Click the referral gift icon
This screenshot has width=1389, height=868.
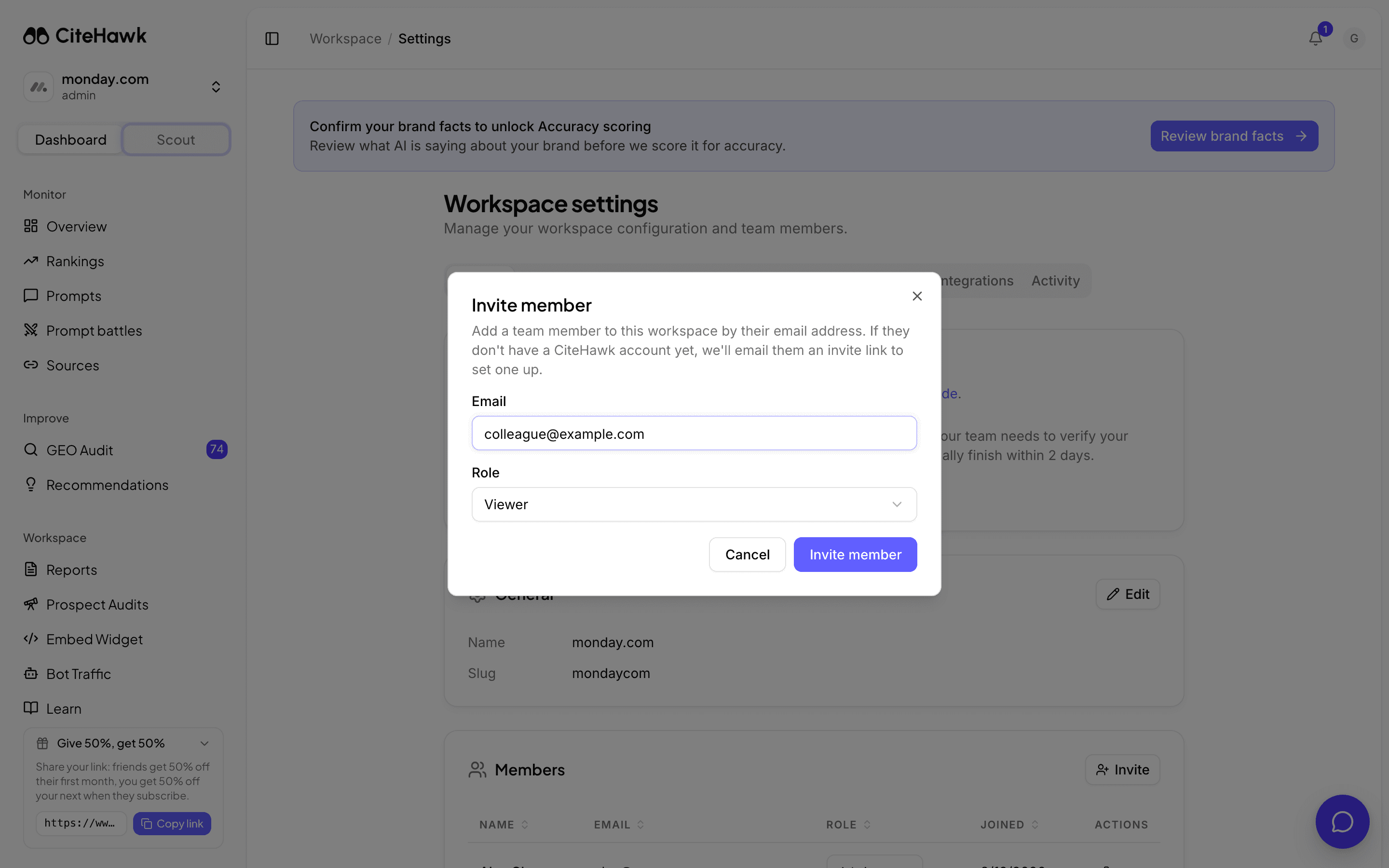point(42,743)
